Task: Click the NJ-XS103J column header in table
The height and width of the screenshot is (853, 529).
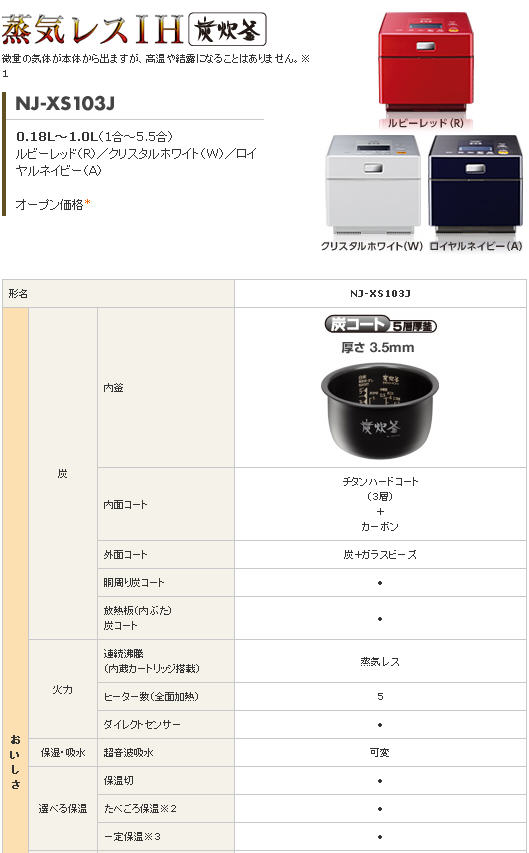Action: 380,294
